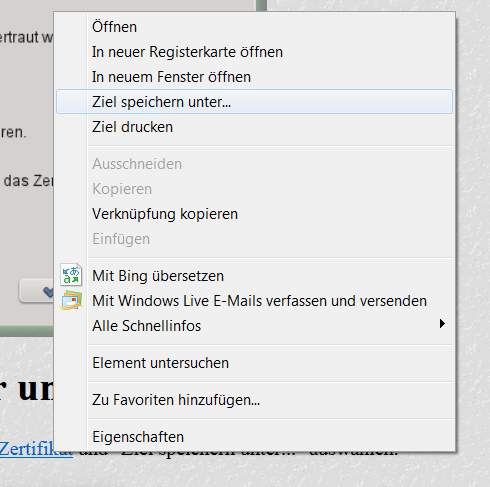Choose Öffnen in context menu
This screenshot has height=487, width=490.
(x=255, y=27)
